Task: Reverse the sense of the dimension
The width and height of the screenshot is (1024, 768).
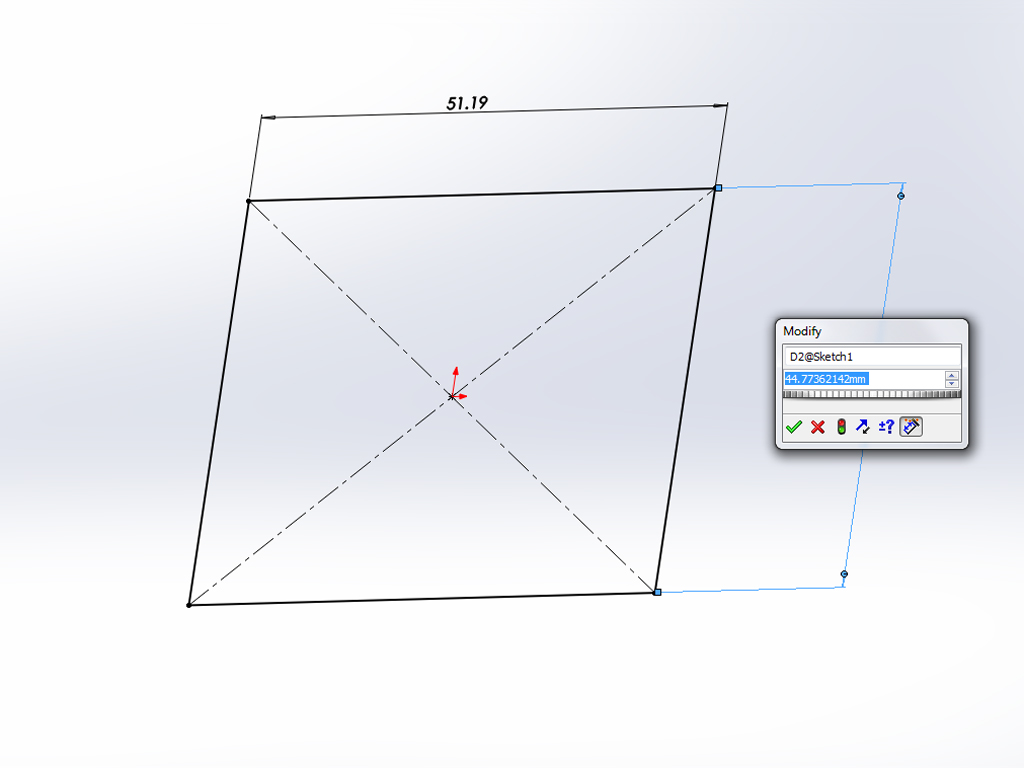Action: point(863,427)
